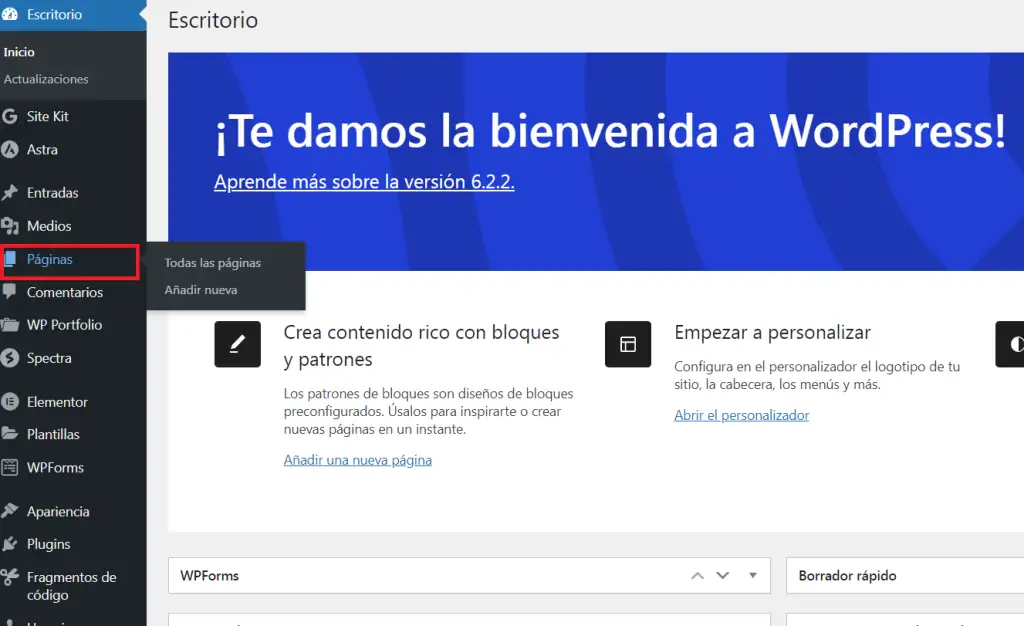Click the WPForms form icon

9,467
